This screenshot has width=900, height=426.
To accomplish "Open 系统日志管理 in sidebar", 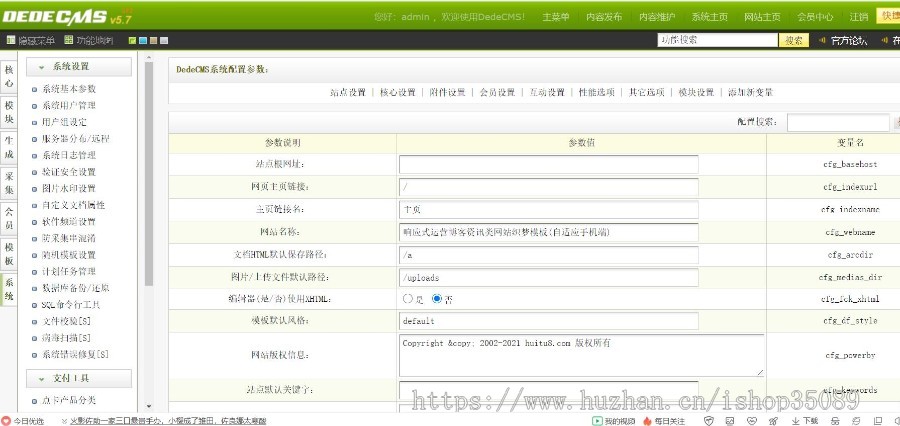I will coord(69,156).
